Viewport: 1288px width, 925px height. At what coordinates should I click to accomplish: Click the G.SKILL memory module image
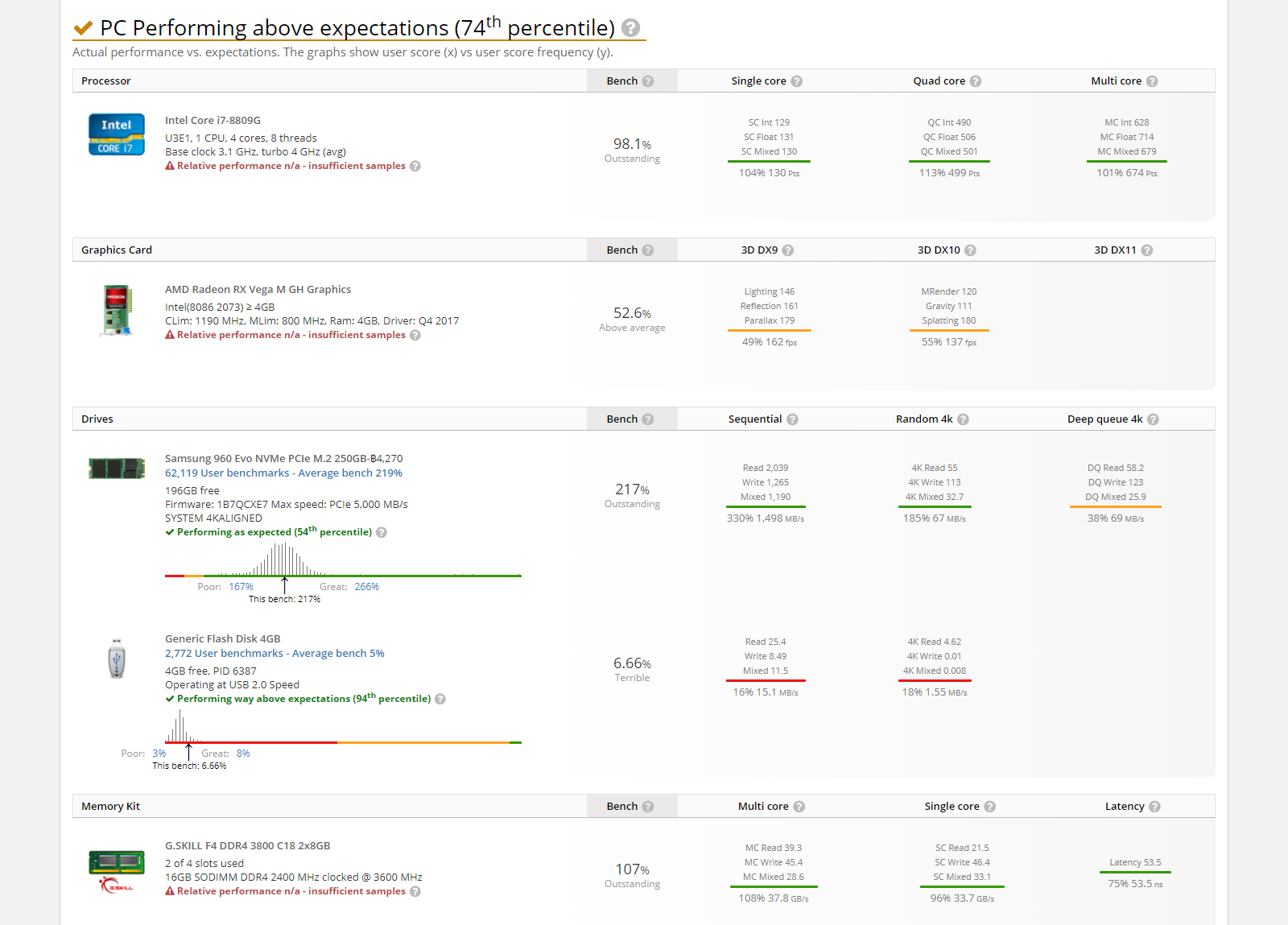[x=117, y=872]
